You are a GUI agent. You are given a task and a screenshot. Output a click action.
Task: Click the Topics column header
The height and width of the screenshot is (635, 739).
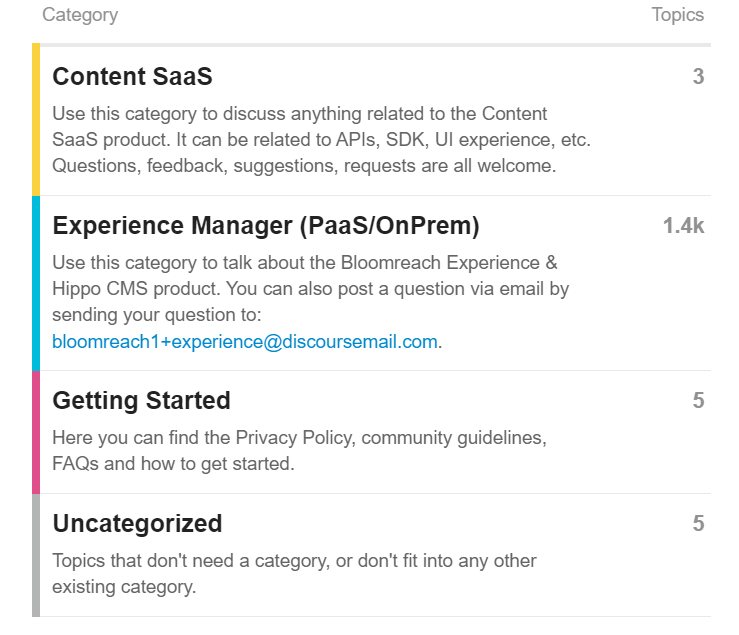click(x=677, y=15)
